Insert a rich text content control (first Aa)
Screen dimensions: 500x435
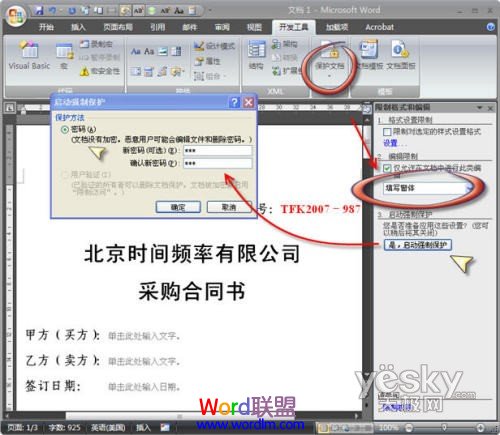(136, 51)
